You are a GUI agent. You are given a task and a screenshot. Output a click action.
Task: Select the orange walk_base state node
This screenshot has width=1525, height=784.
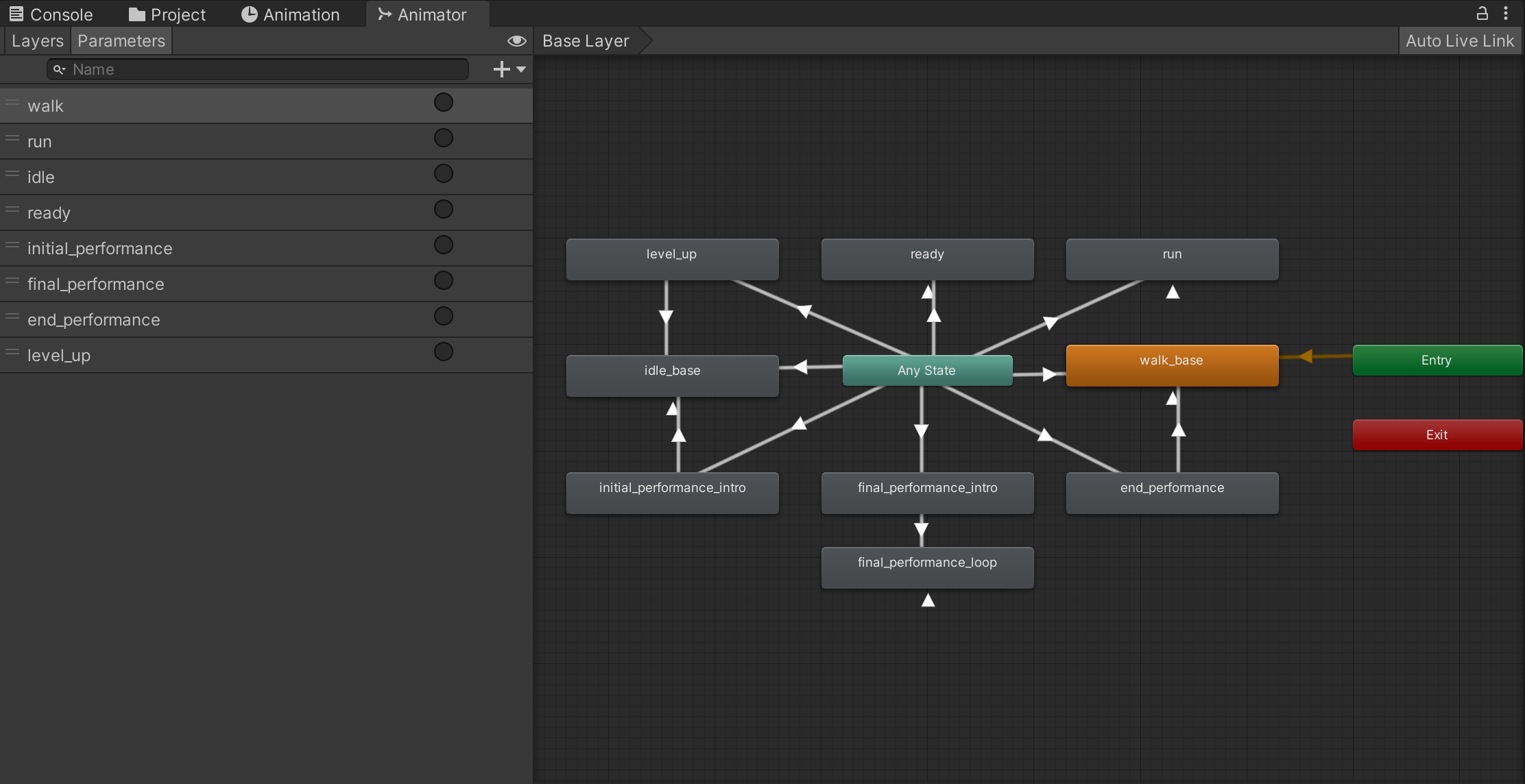pyautogui.click(x=1172, y=365)
